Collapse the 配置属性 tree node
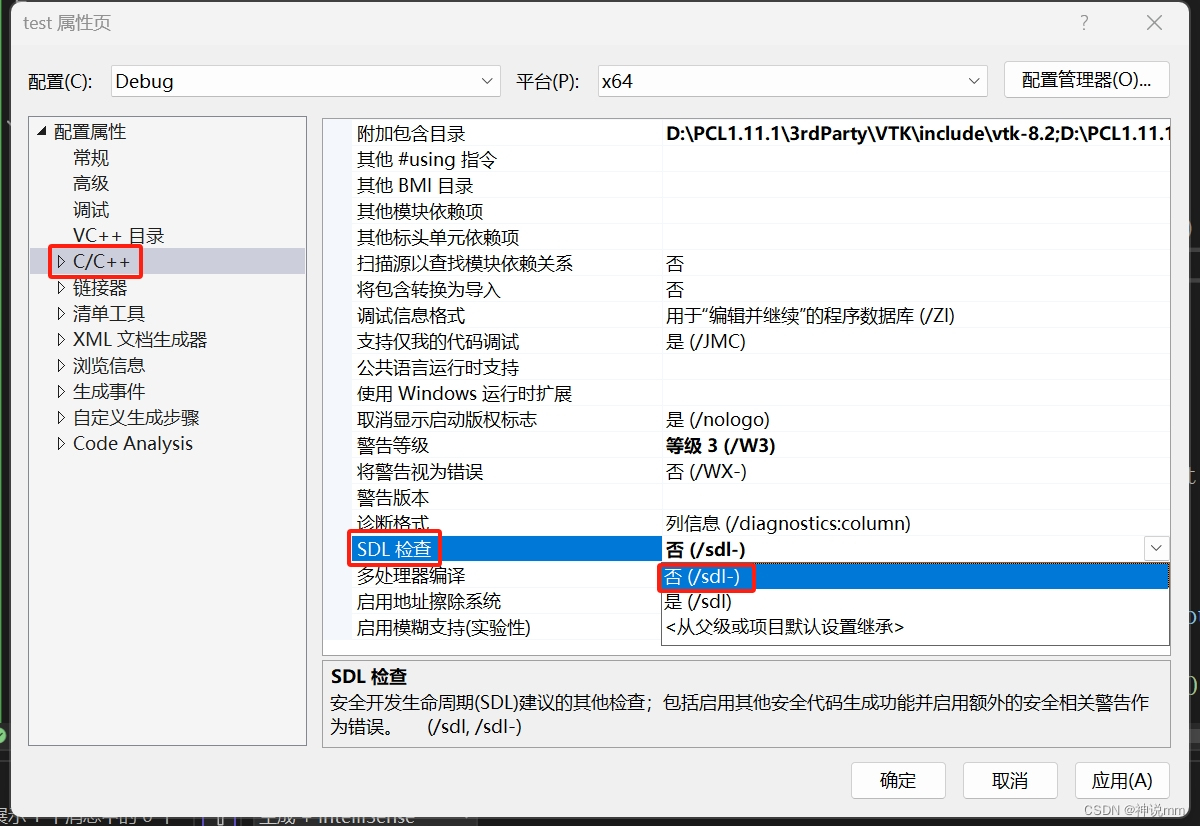 (42, 131)
